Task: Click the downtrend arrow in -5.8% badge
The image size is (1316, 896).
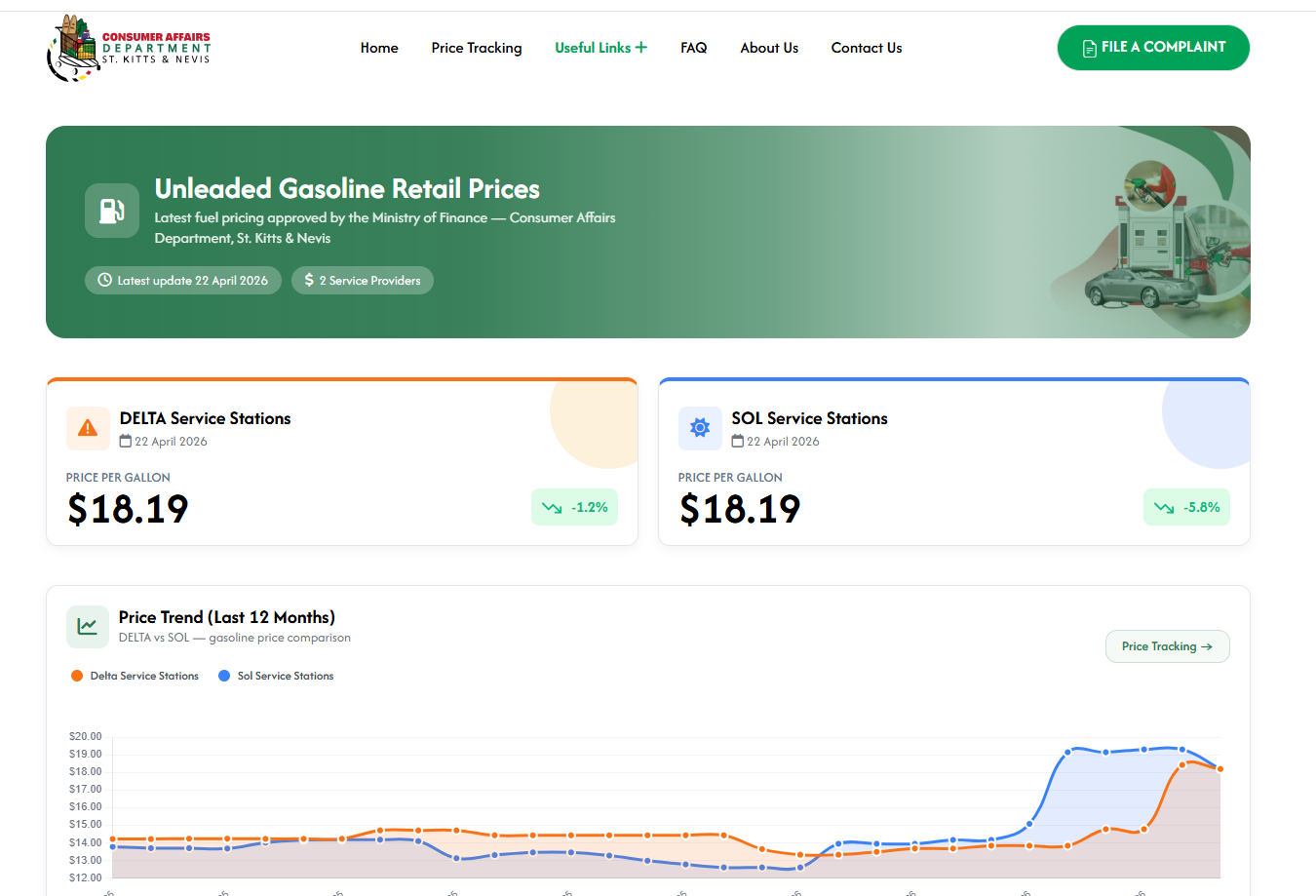Action: 1164,507
